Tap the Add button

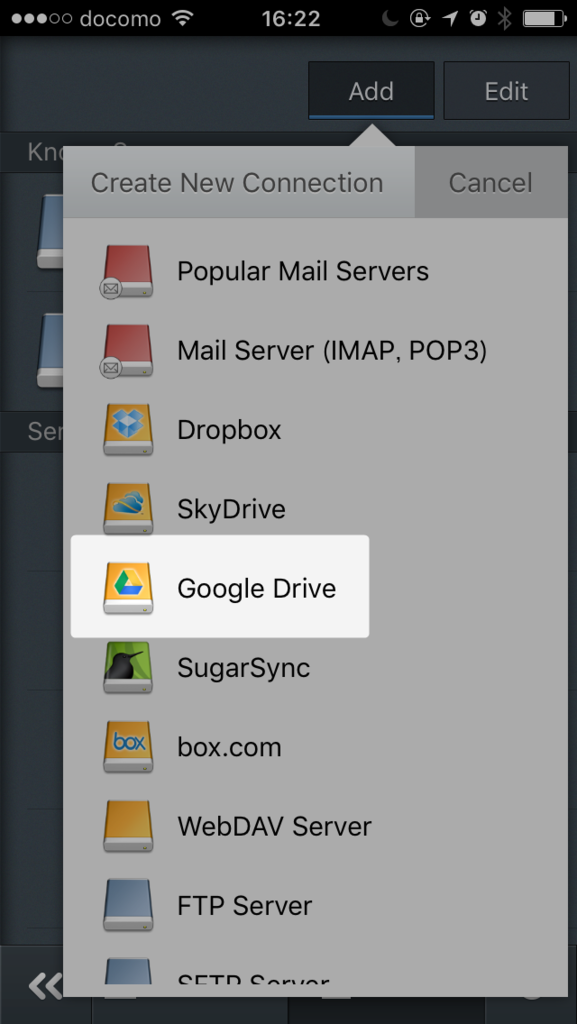(x=371, y=91)
